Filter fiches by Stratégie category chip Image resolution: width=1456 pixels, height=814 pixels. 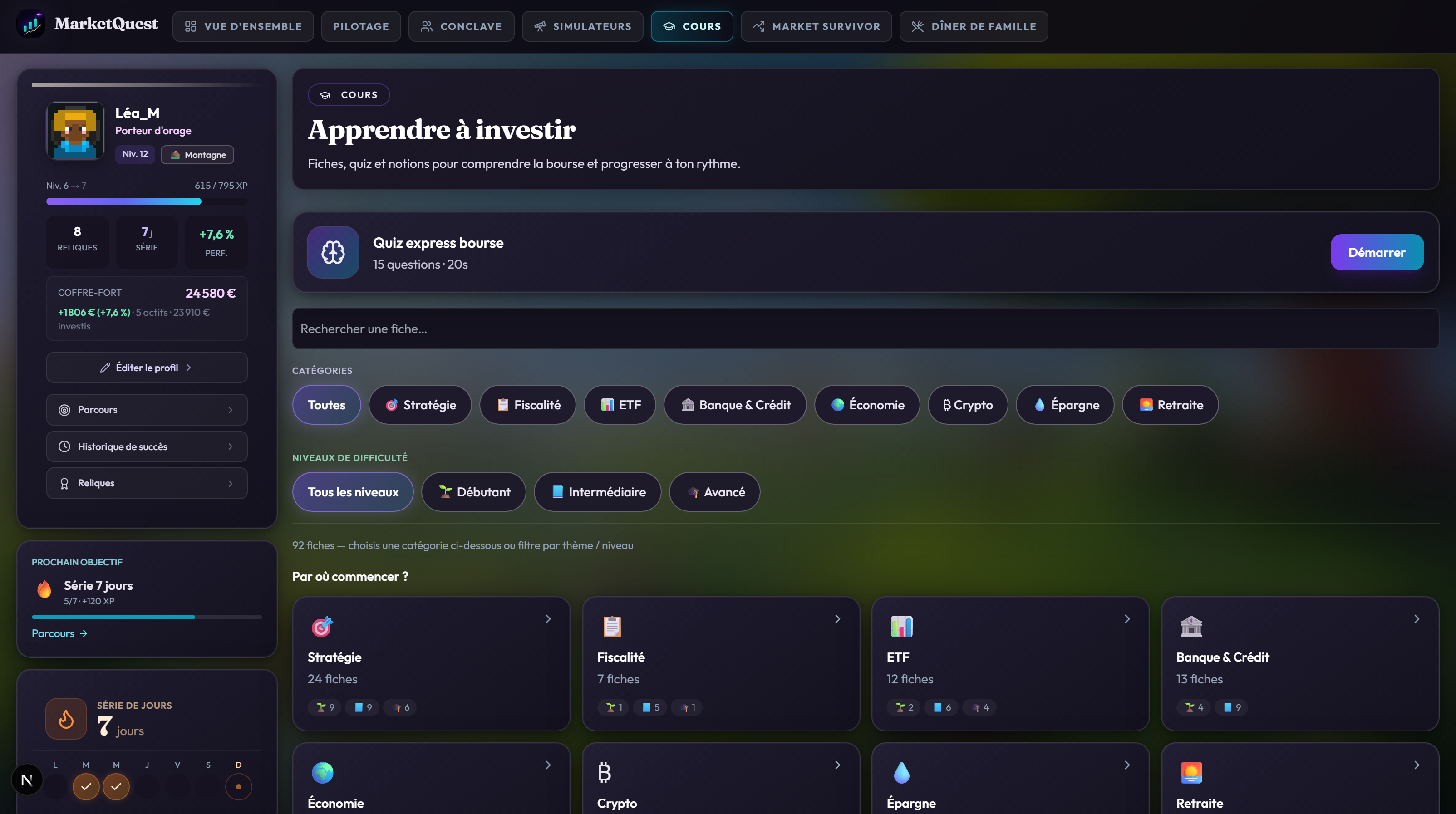(420, 405)
